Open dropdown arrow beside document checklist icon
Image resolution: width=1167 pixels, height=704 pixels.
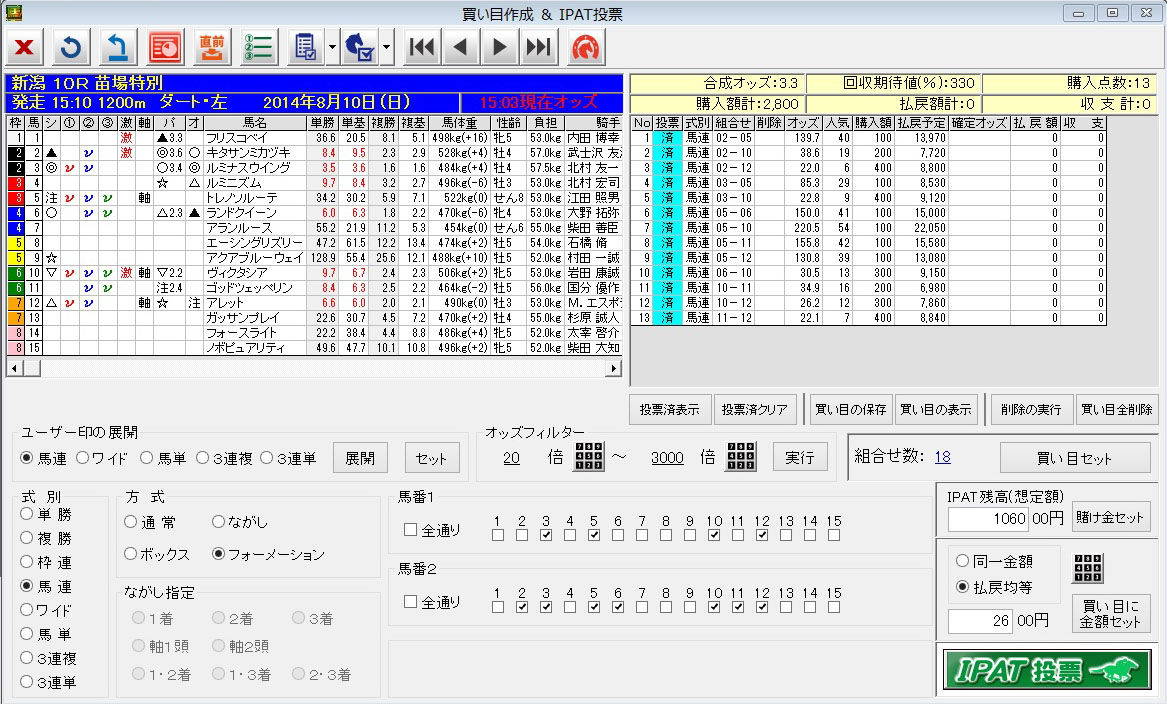point(332,48)
